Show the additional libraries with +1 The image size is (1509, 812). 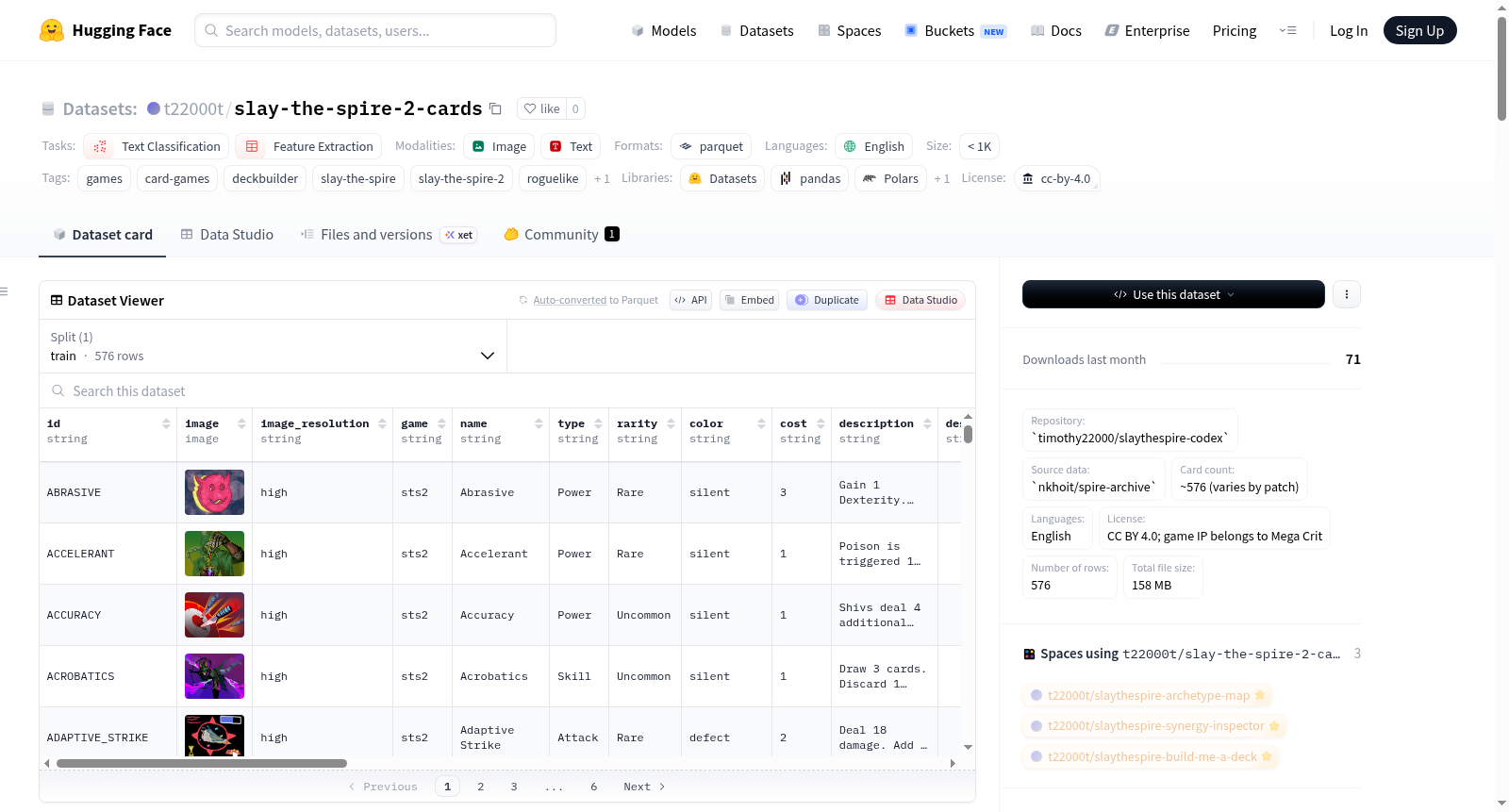tap(941, 178)
